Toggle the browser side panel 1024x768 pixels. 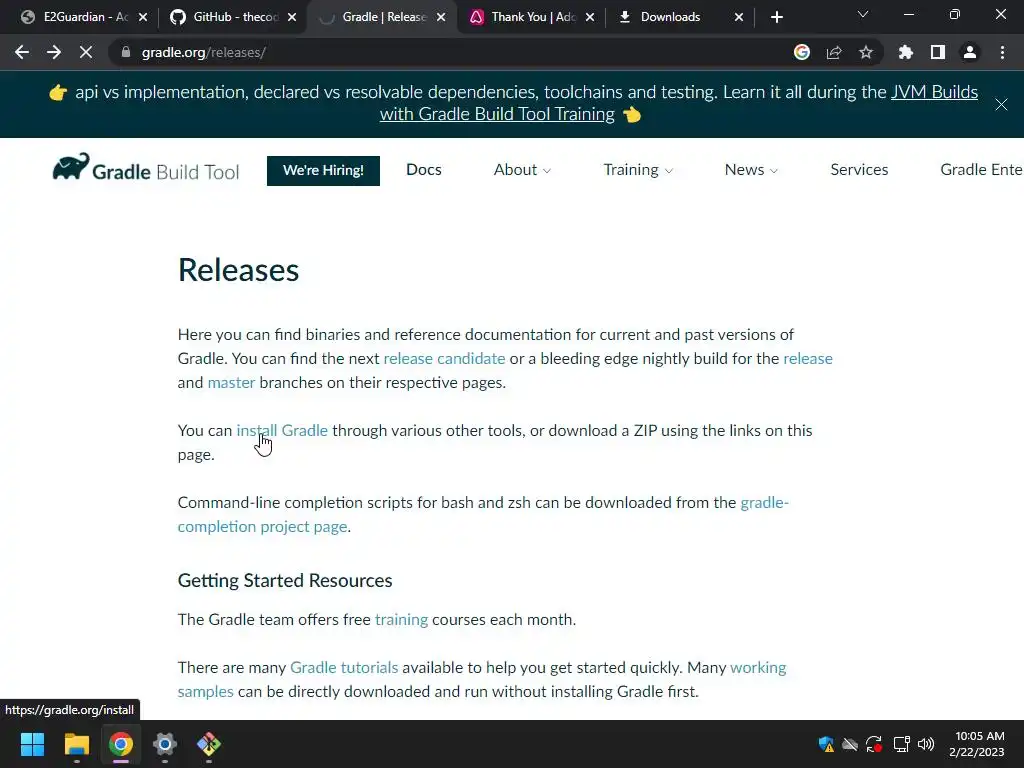click(x=938, y=52)
